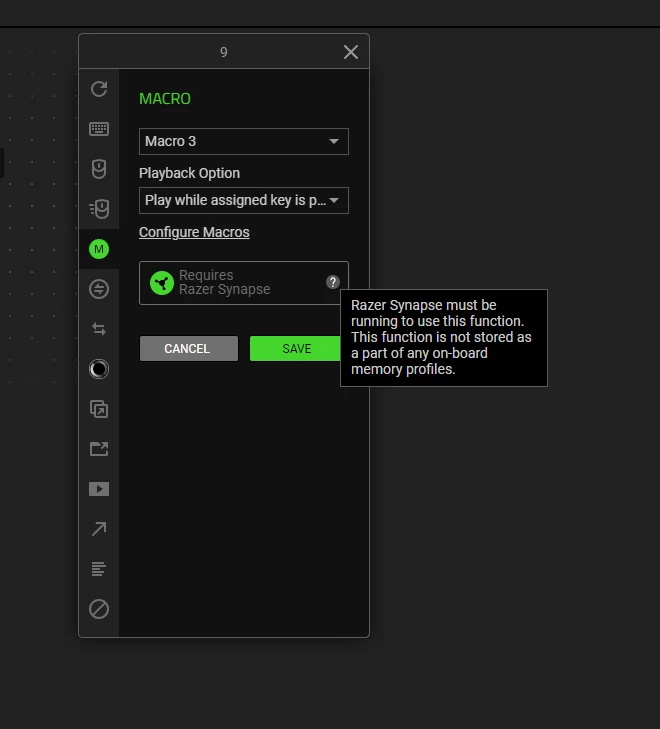Click the CANCEL button
The width and height of the screenshot is (660, 729).
pos(189,349)
